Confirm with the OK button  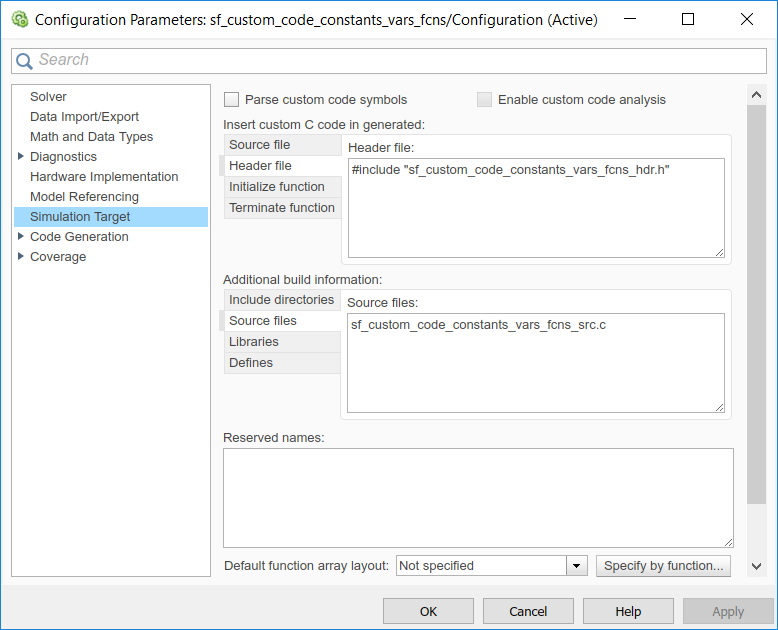[428, 611]
